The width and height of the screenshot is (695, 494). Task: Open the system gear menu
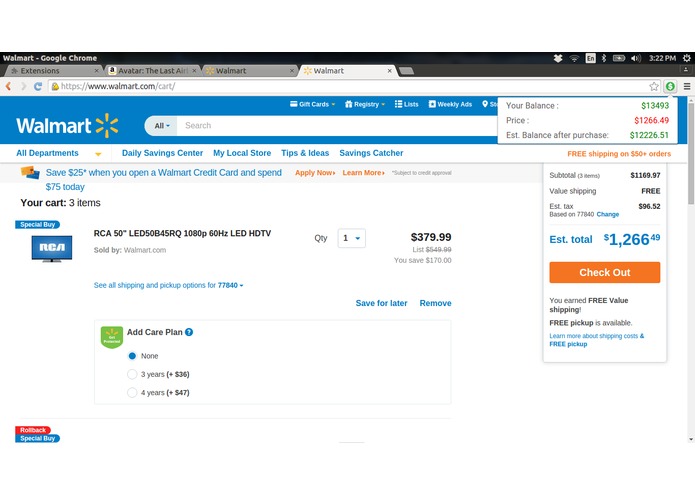coord(687,58)
